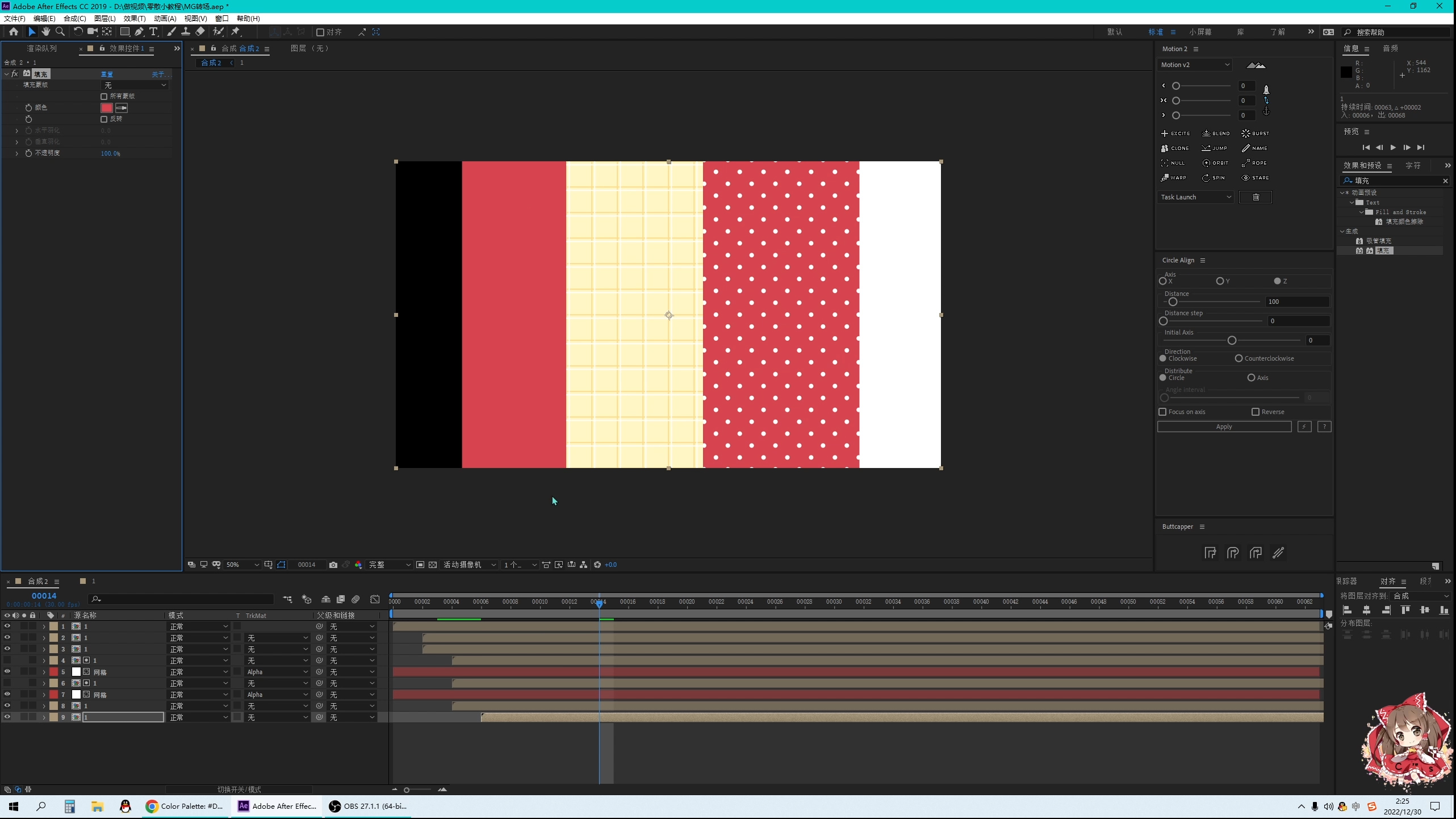Open Chrome Color Palette taskbar item

186,806
